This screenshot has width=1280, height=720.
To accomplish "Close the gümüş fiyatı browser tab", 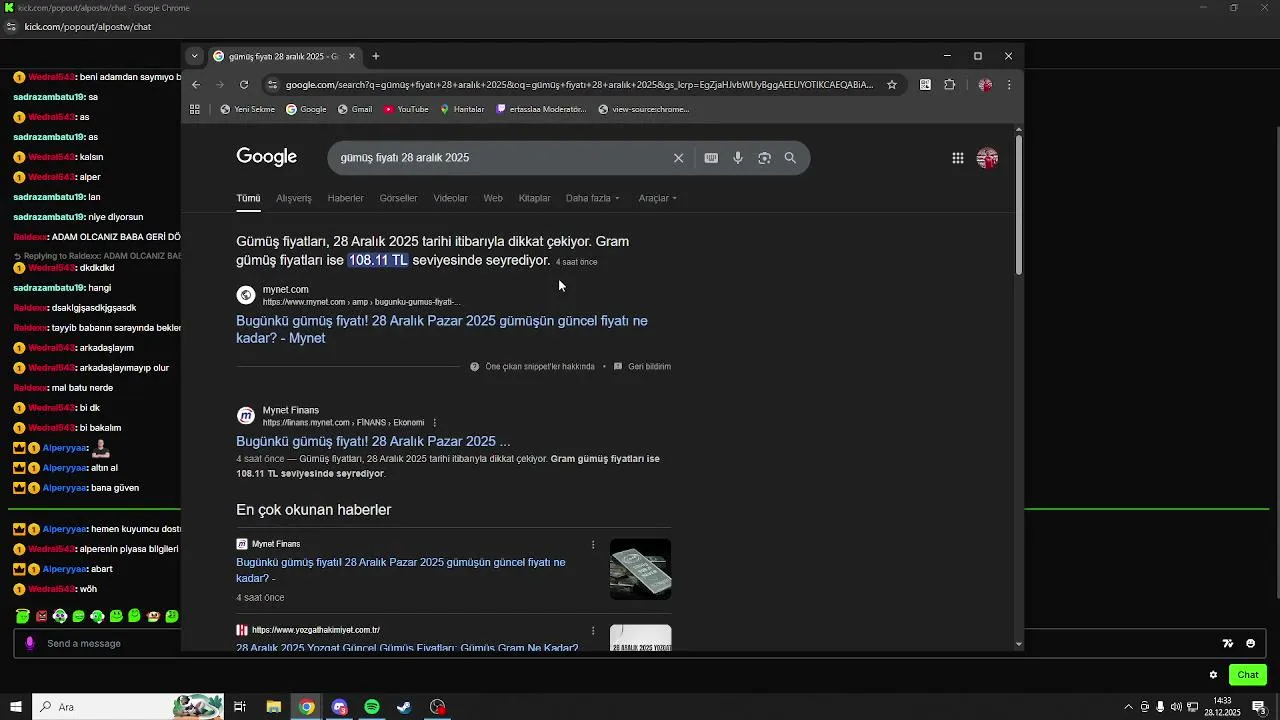I will (352, 56).
